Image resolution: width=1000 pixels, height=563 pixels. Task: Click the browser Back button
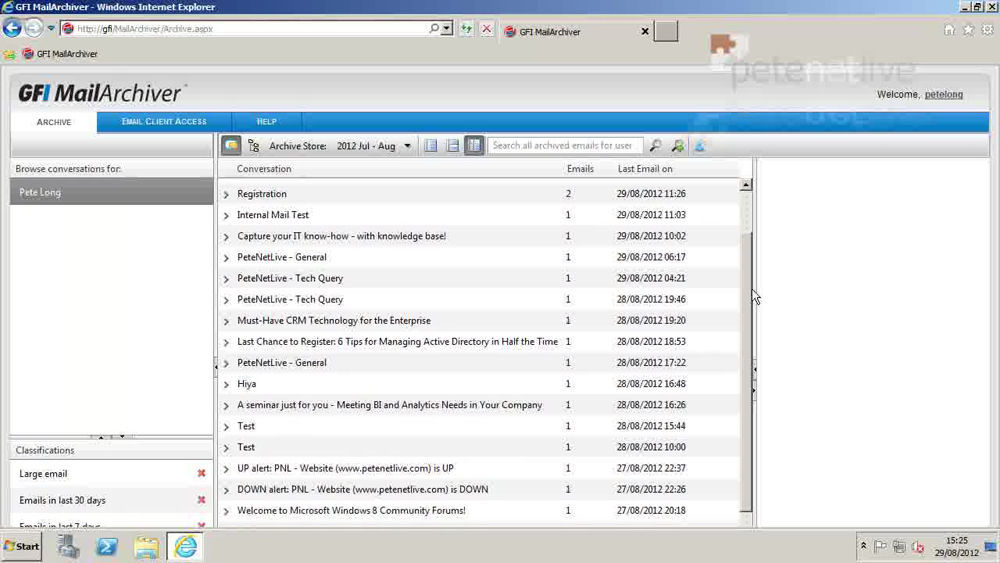point(12,28)
